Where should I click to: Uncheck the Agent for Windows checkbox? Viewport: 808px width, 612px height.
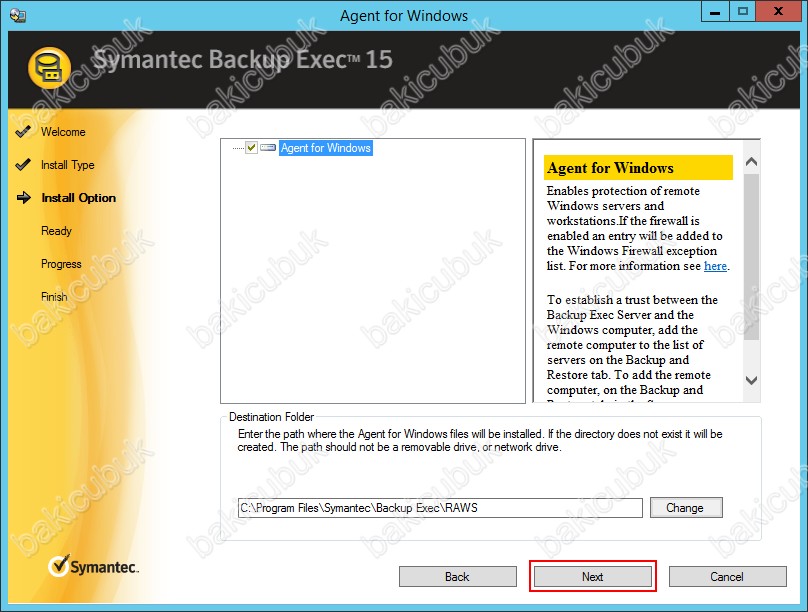point(251,148)
